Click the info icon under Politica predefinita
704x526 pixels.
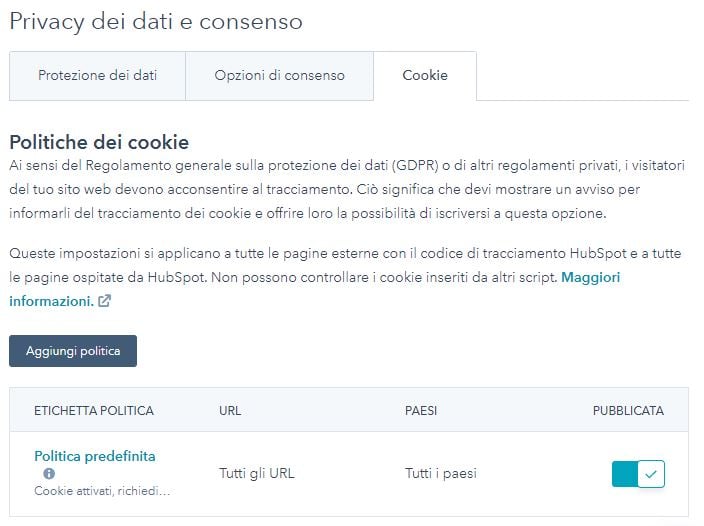(49, 473)
